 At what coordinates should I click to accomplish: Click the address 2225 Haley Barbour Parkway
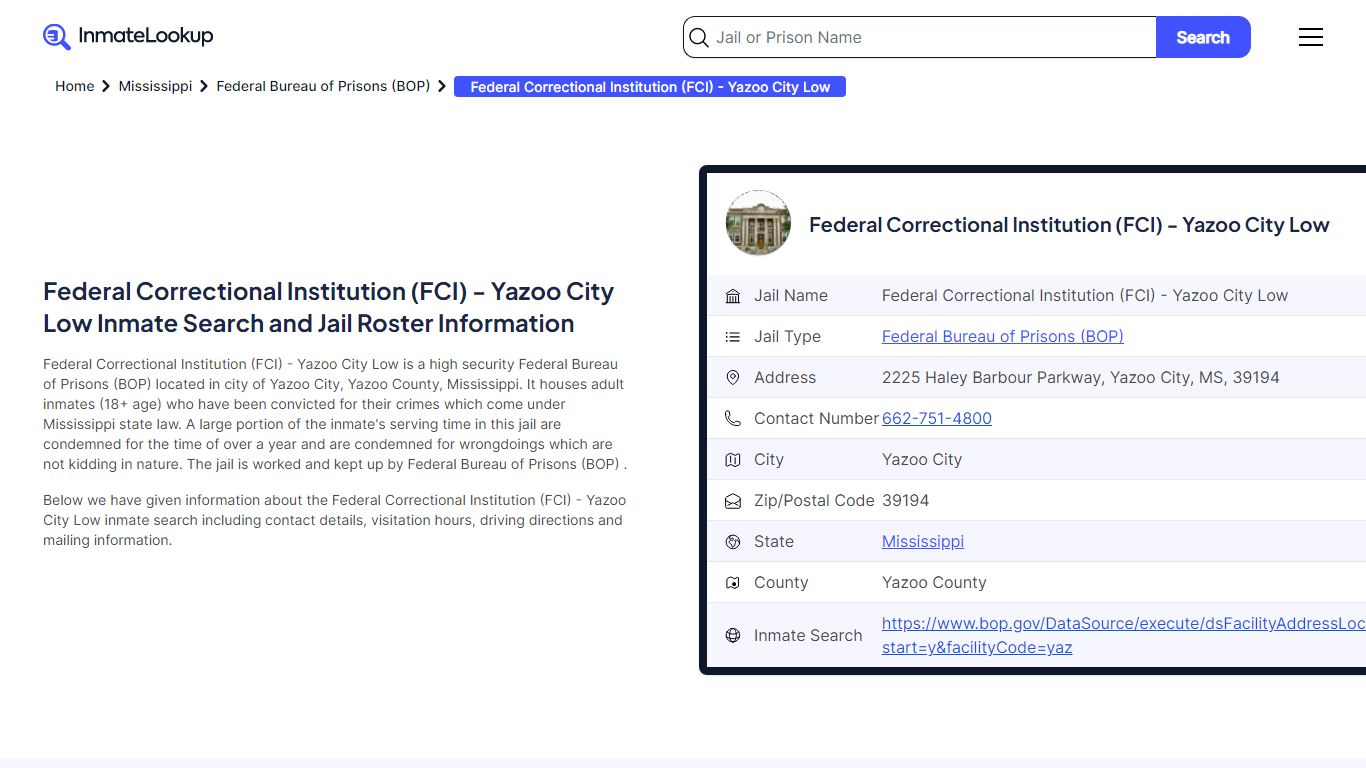point(1081,378)
